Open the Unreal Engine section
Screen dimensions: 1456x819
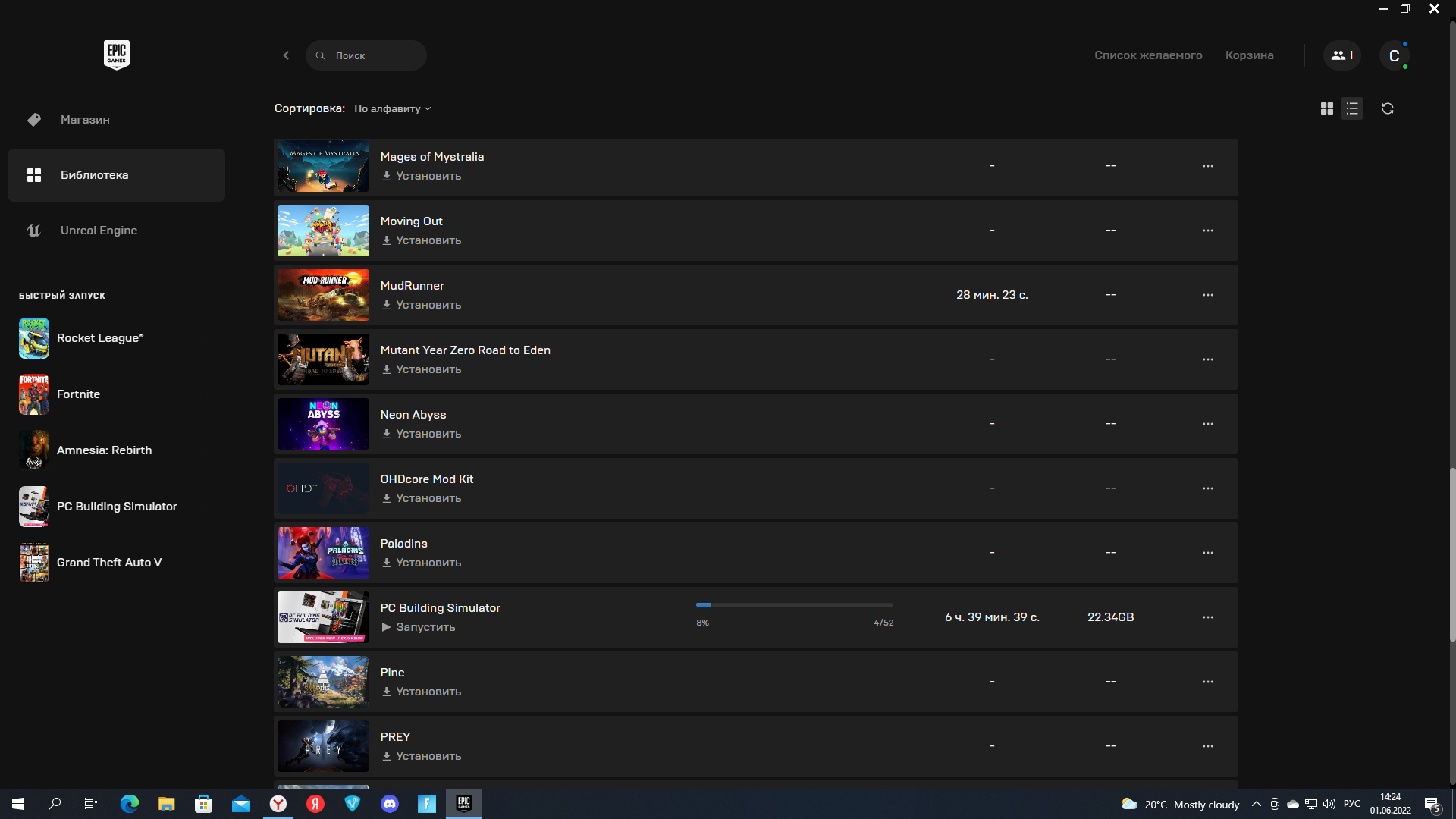tap(116, 231)
